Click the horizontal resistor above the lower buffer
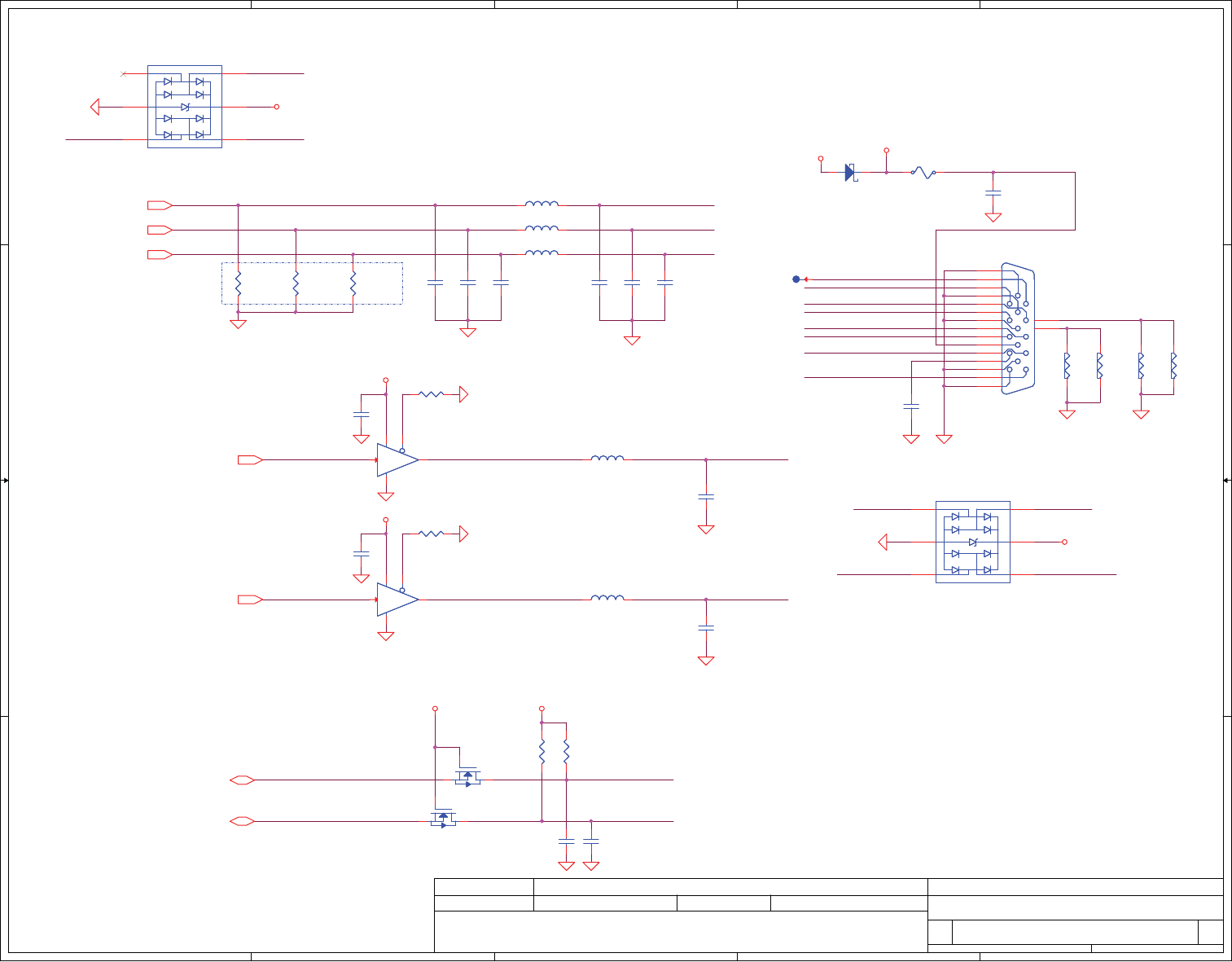 coord(431,534)
